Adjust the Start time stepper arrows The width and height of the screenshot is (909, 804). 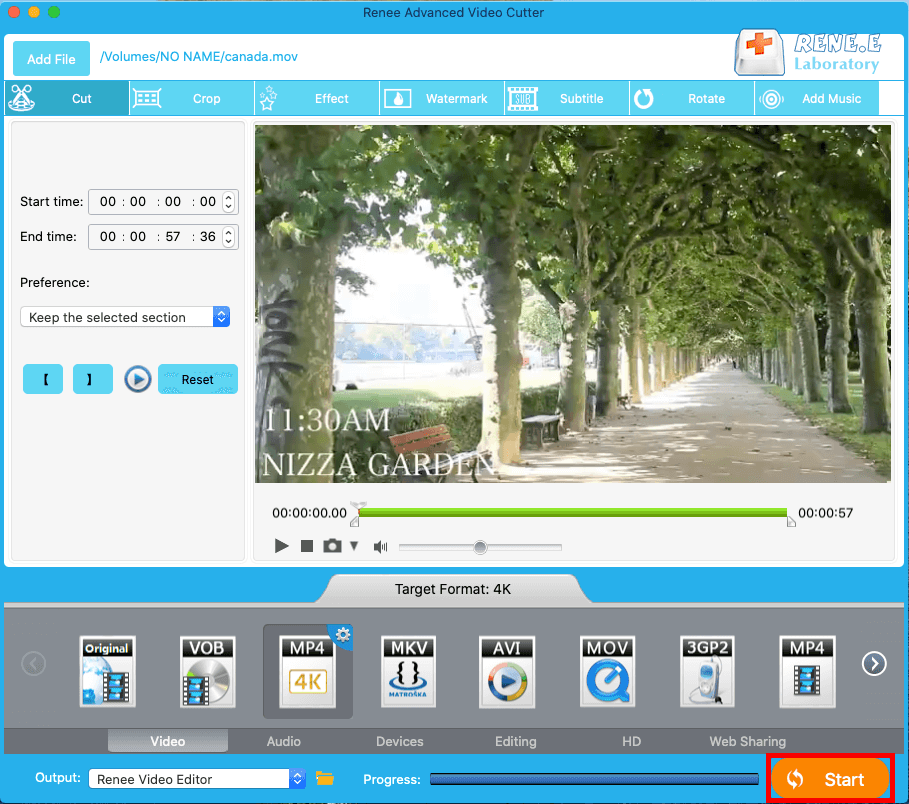(228, 202)
